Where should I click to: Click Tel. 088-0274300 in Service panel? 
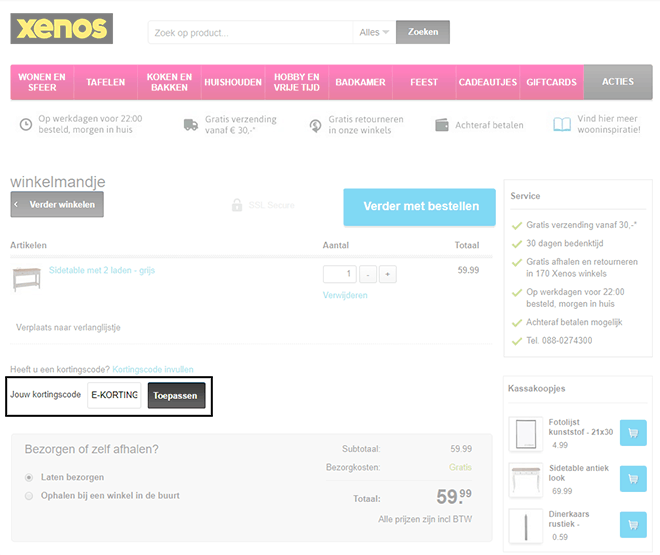point(559,340)
